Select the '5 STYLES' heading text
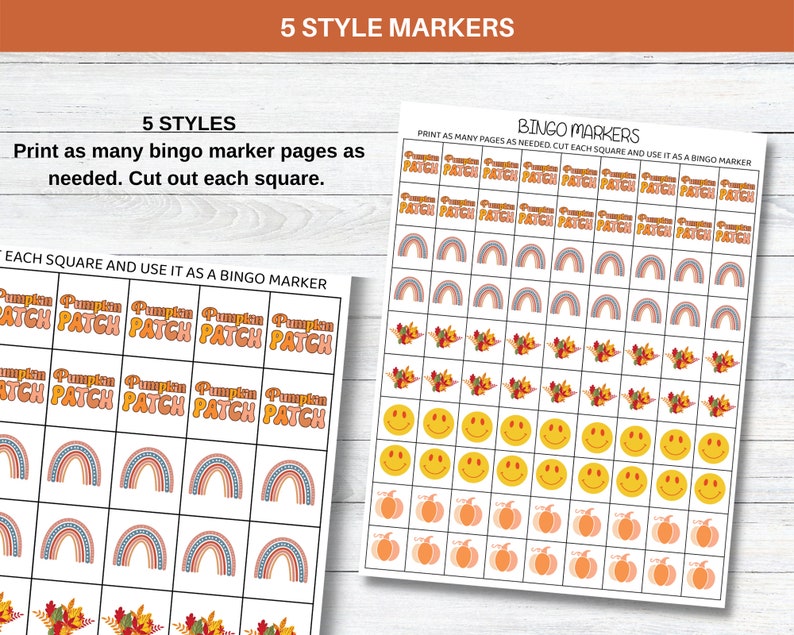Image resolution: width=794 pixels, height=635 pixels. [x=189, y=124]
